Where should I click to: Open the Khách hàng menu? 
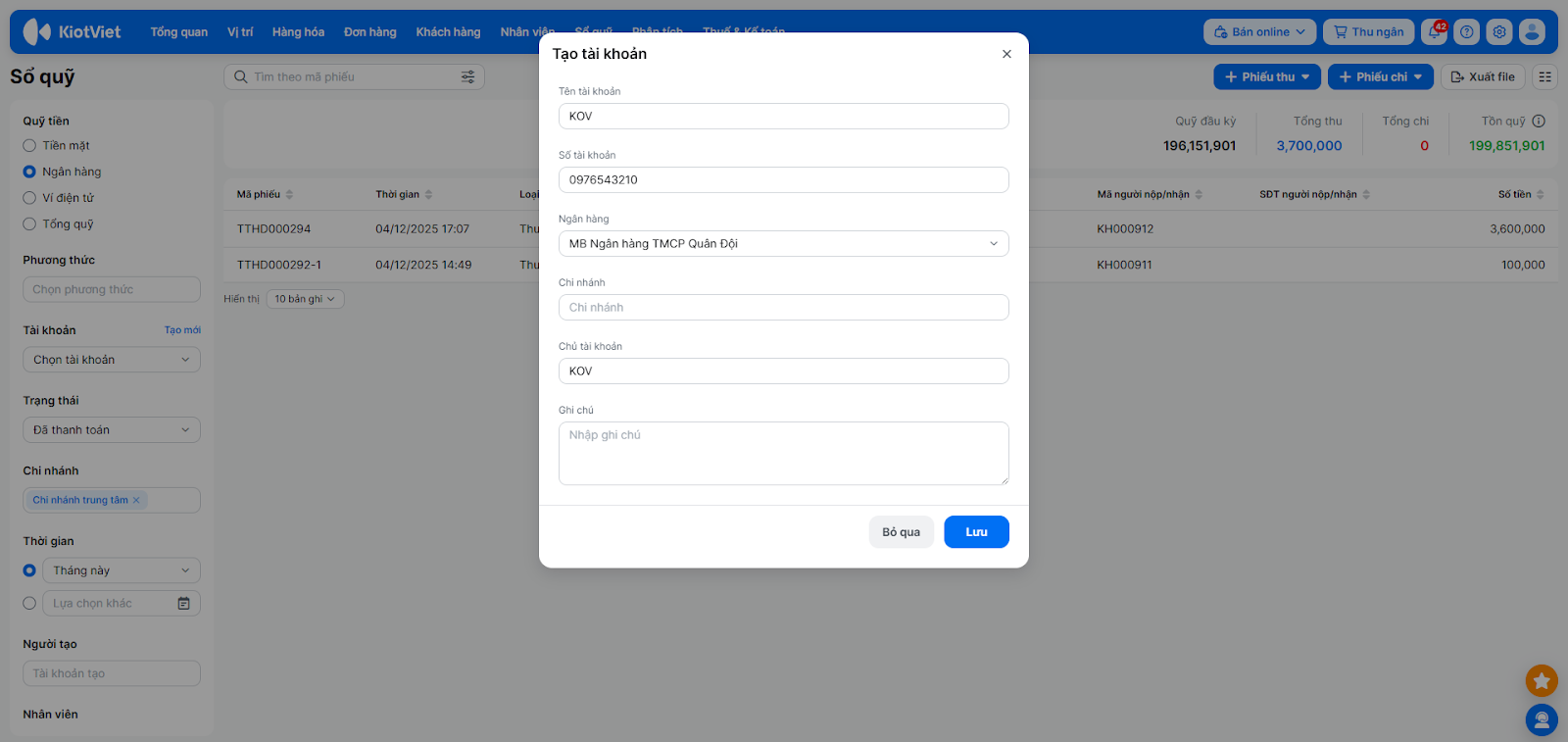(x=449, y=32)
